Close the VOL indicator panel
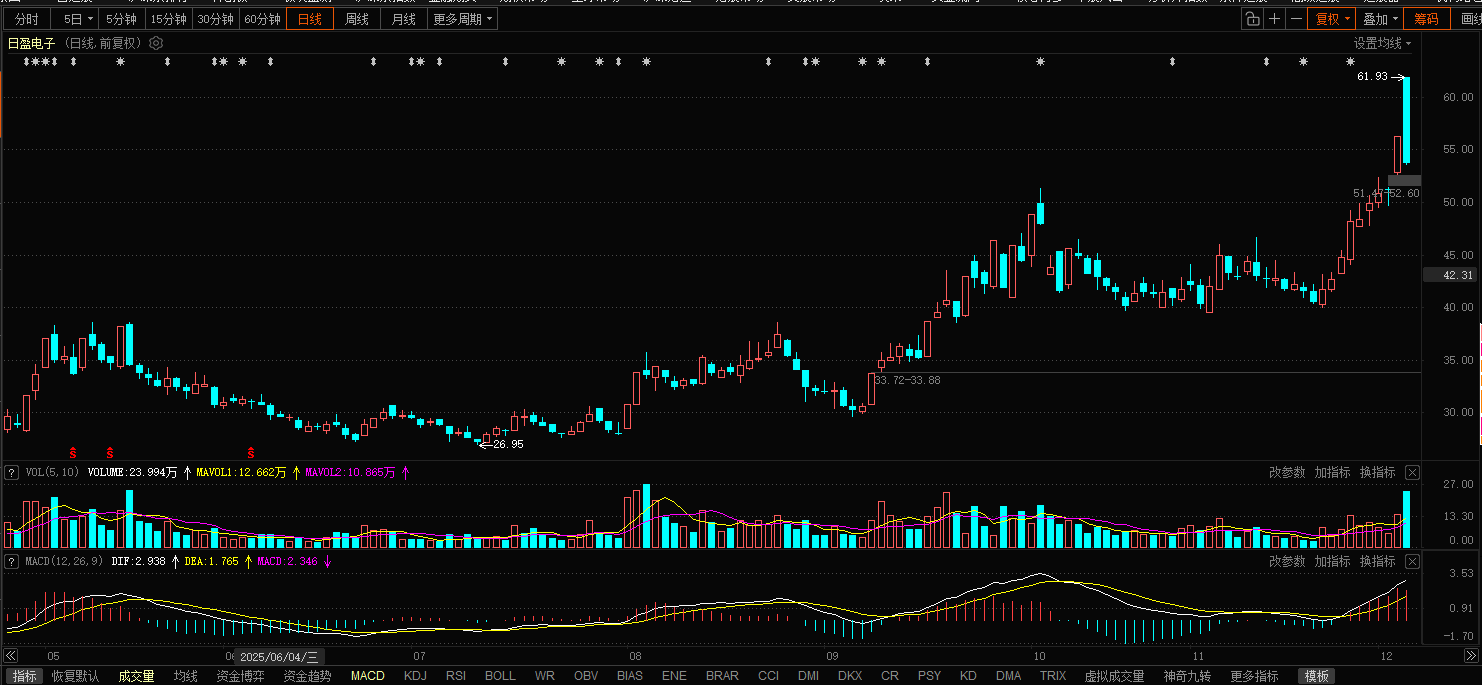Screen dimensions: 1482x685 pos(1412,473)
